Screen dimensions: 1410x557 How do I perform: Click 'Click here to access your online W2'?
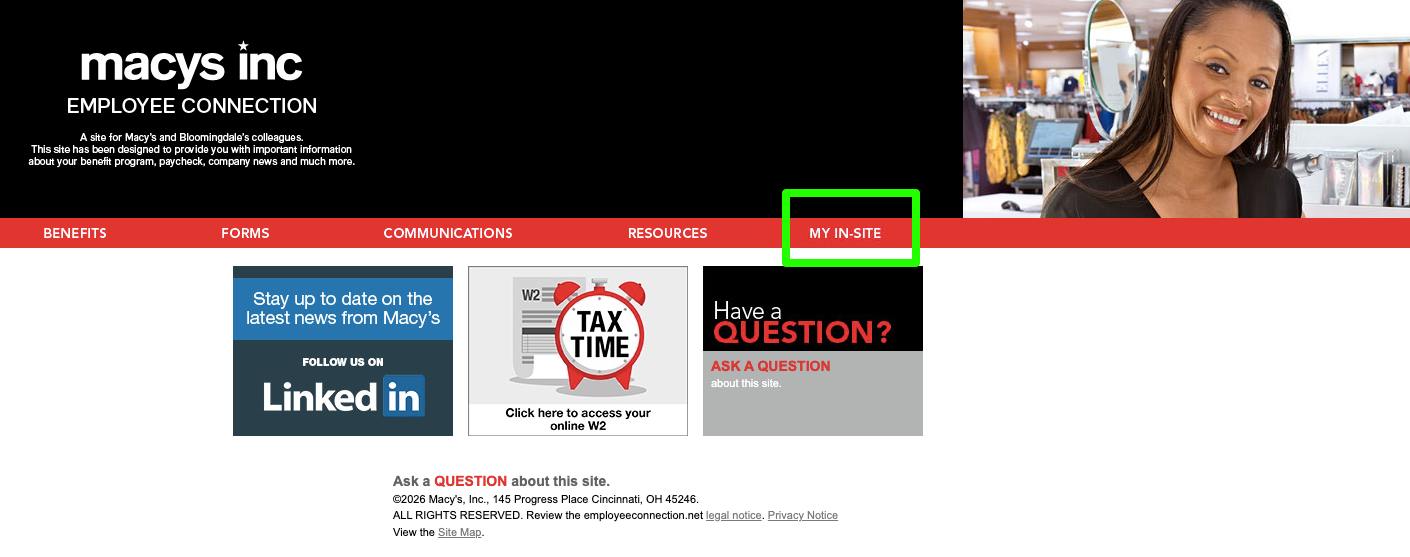point(578,419)
